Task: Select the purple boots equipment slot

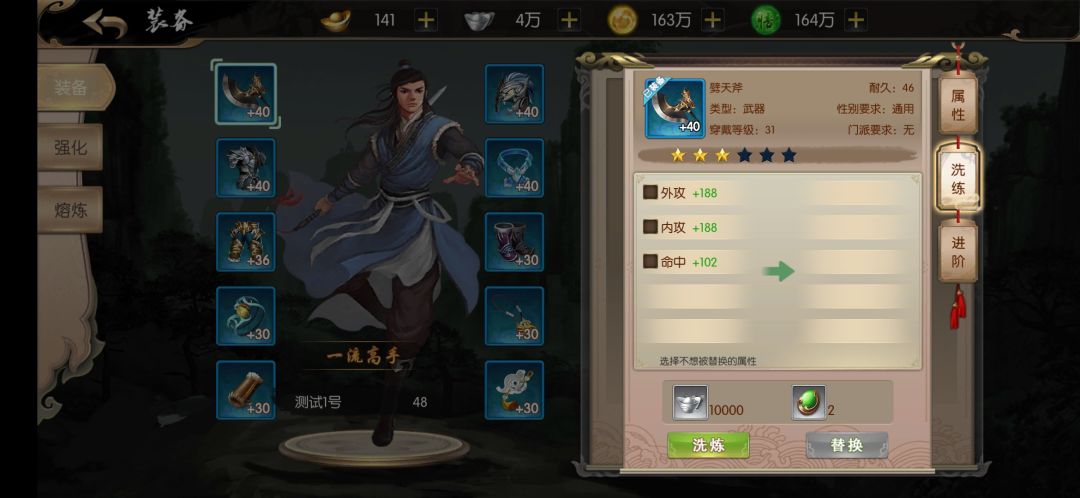Action: pos(515,242)
